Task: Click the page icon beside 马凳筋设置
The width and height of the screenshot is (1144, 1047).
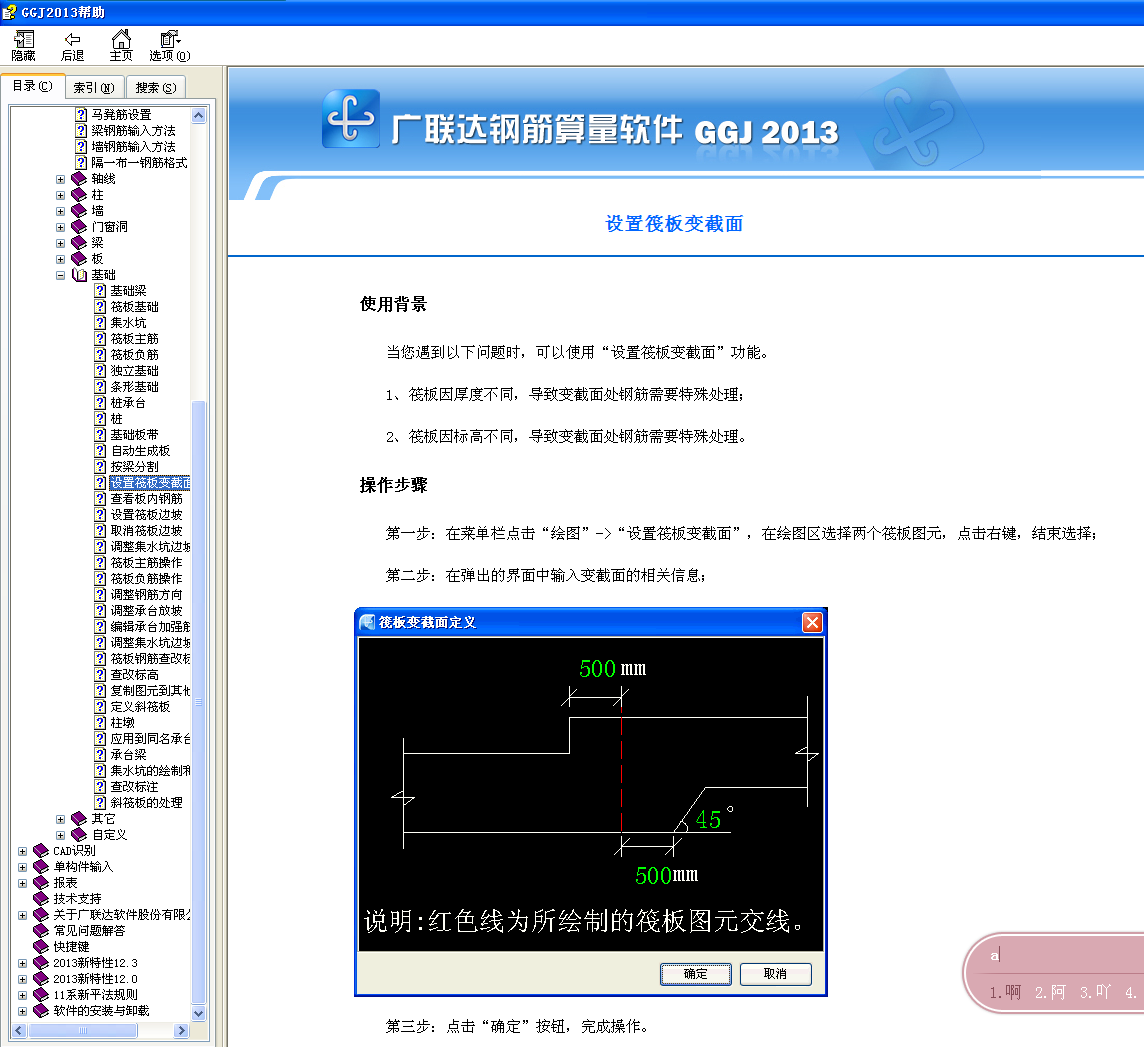Action: (81, 115)
